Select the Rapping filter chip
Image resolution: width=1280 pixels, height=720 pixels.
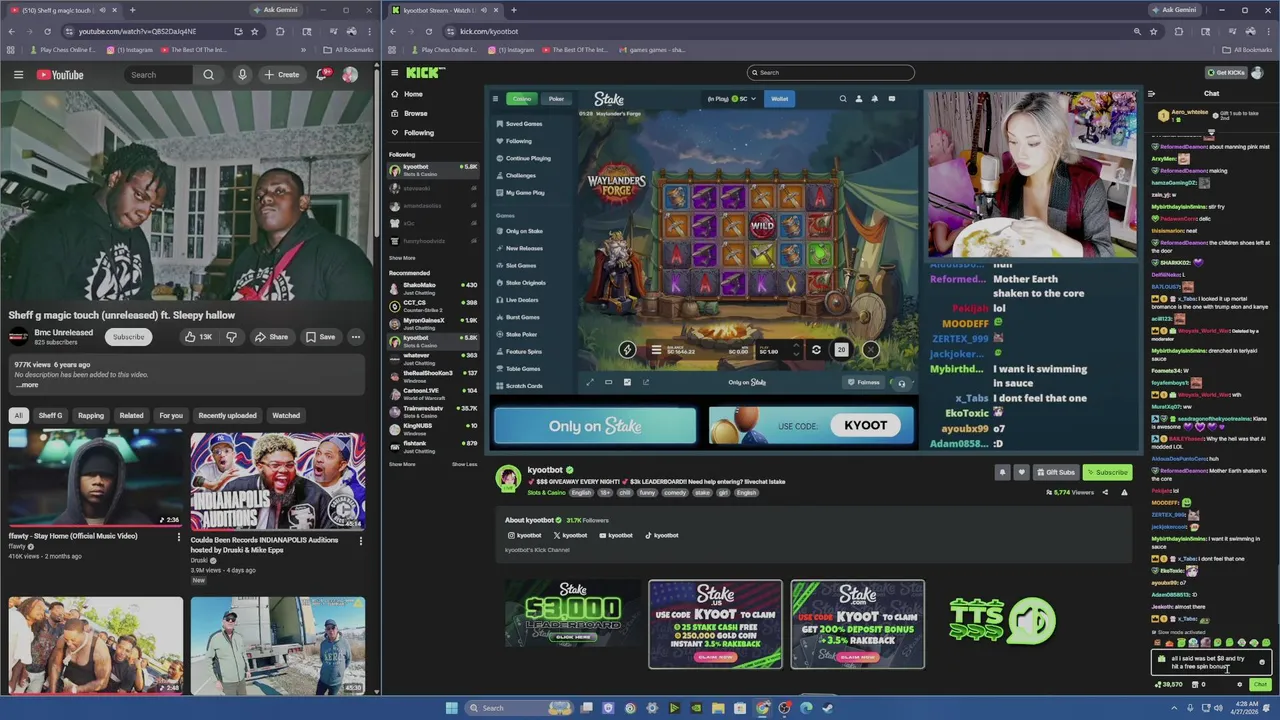click(91, 415)
